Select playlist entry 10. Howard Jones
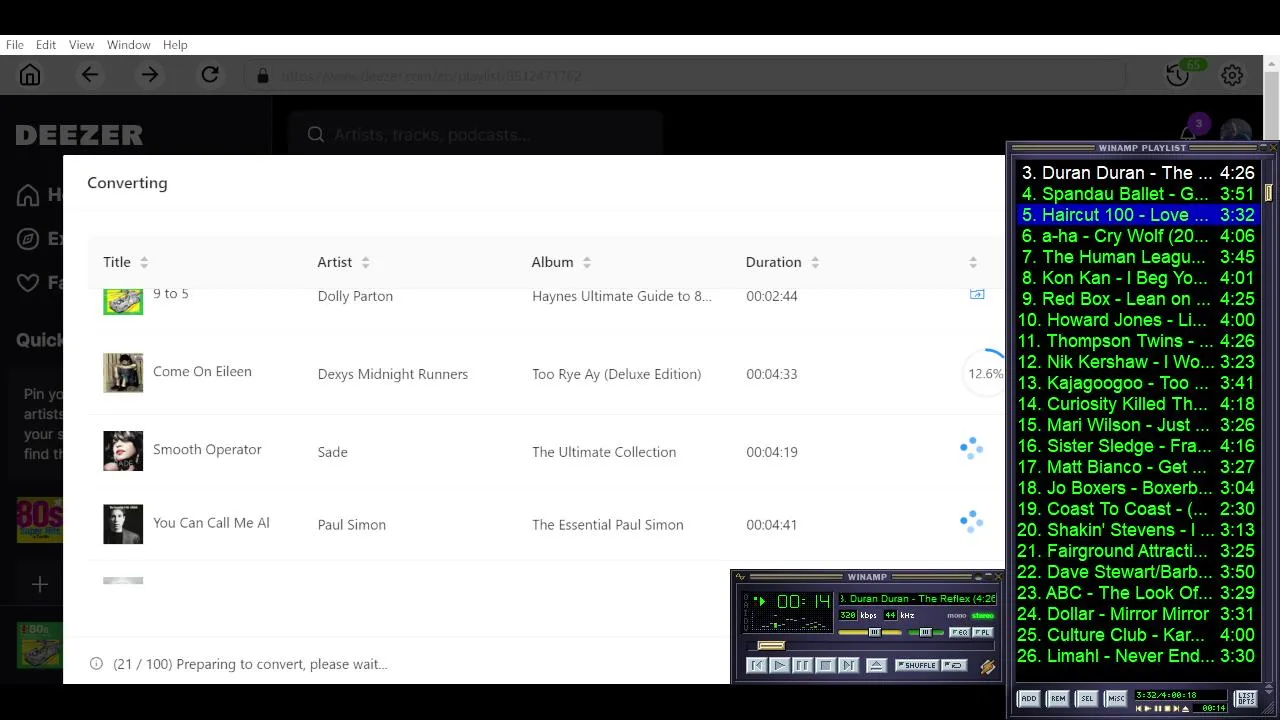This screenshot has width=1280, height=720. [x=1137, y=320]
